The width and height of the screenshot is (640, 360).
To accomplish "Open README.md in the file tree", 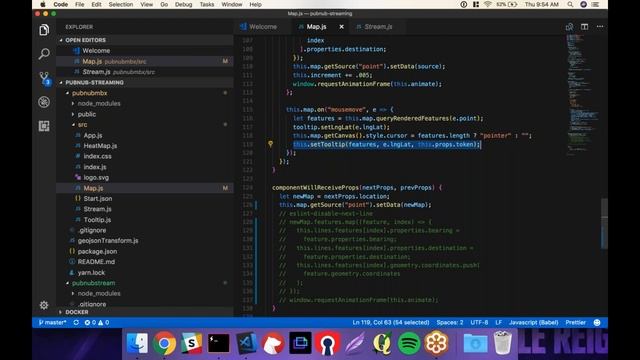I will (x=96, y=262).
